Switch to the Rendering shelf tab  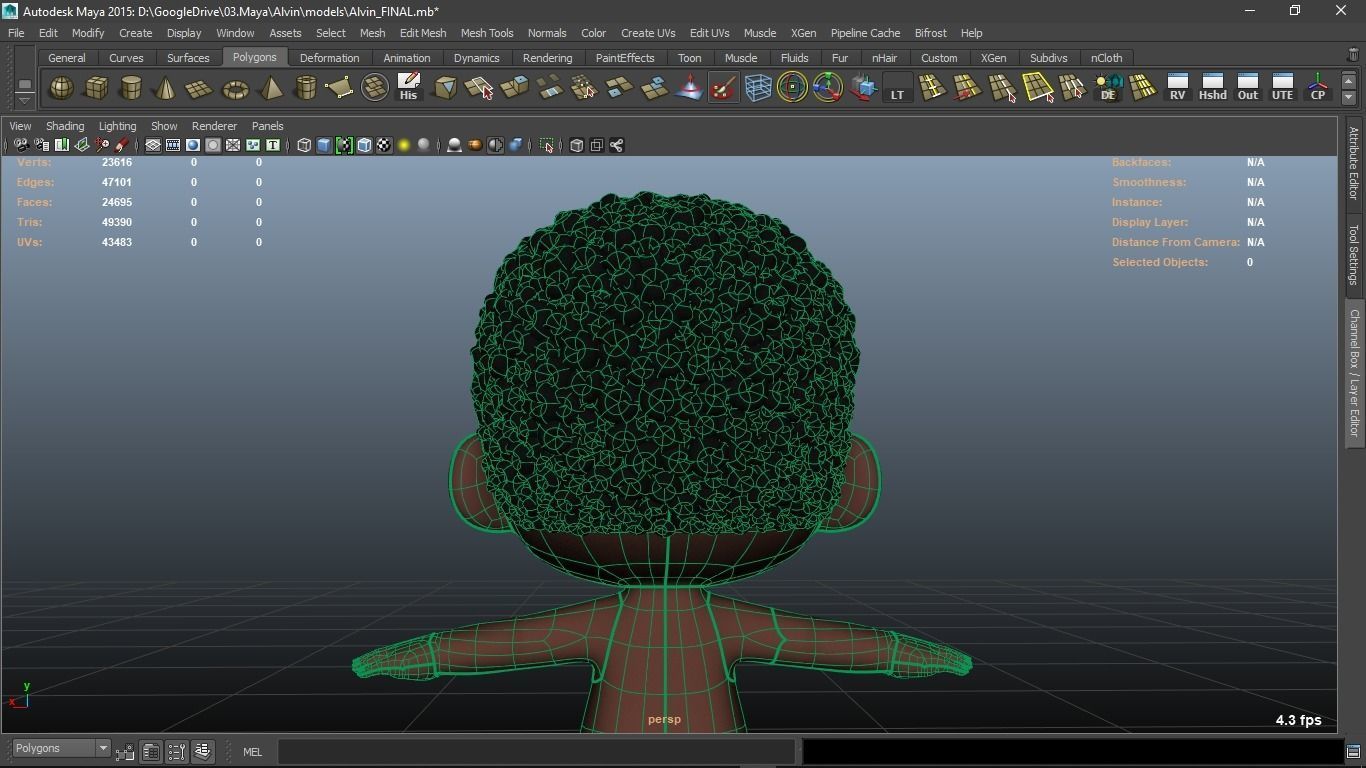pyautogui.click(x=547, y=58)
